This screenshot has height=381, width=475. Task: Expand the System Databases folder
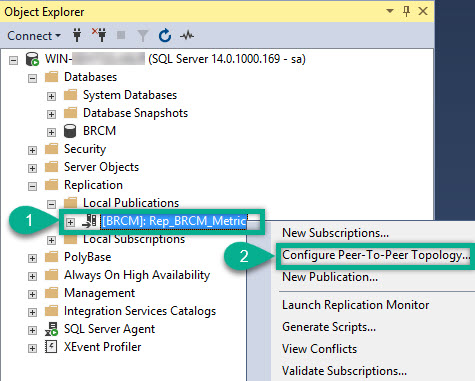(51, 96)
